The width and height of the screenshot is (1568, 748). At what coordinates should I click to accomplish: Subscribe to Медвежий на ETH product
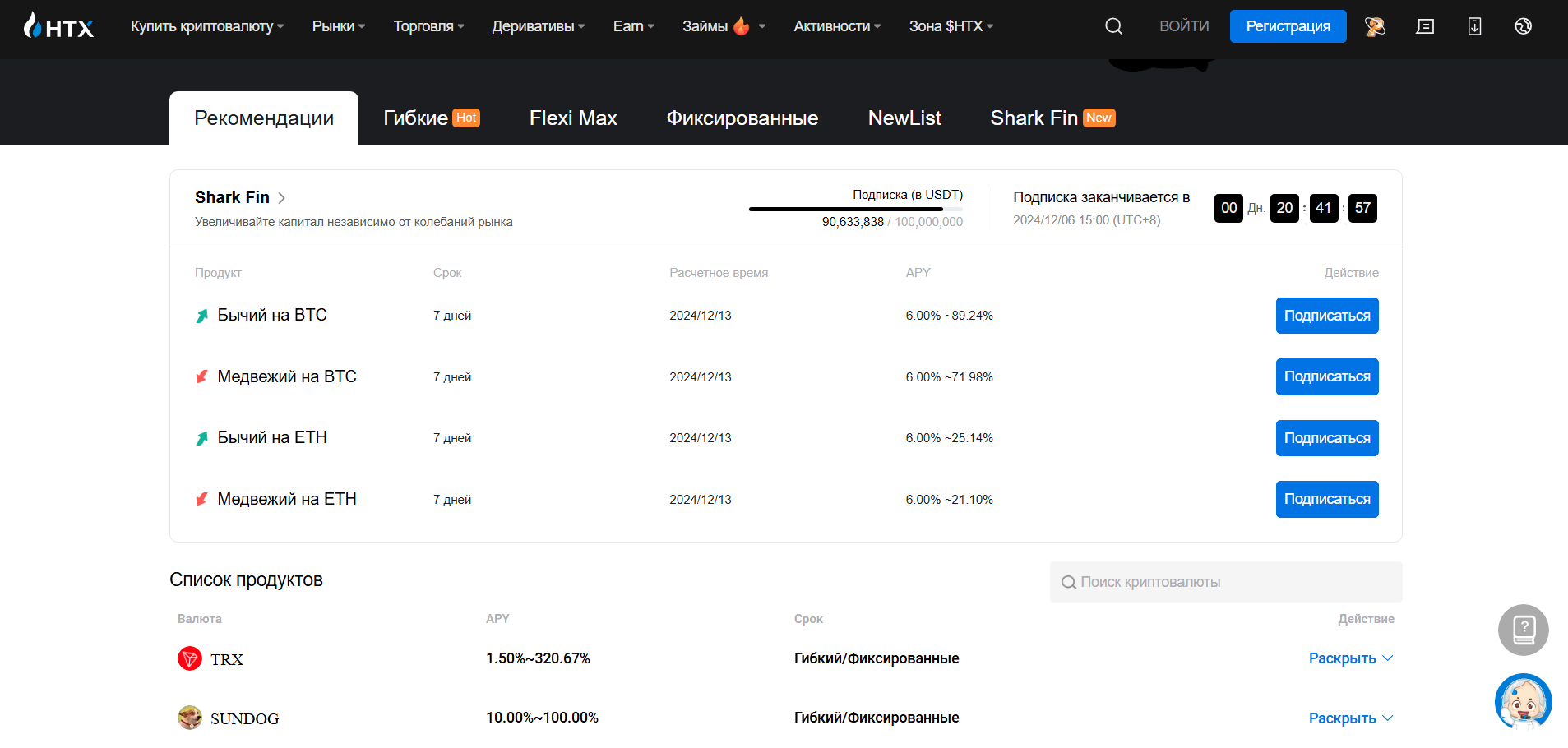click(x=1327, y=499)
